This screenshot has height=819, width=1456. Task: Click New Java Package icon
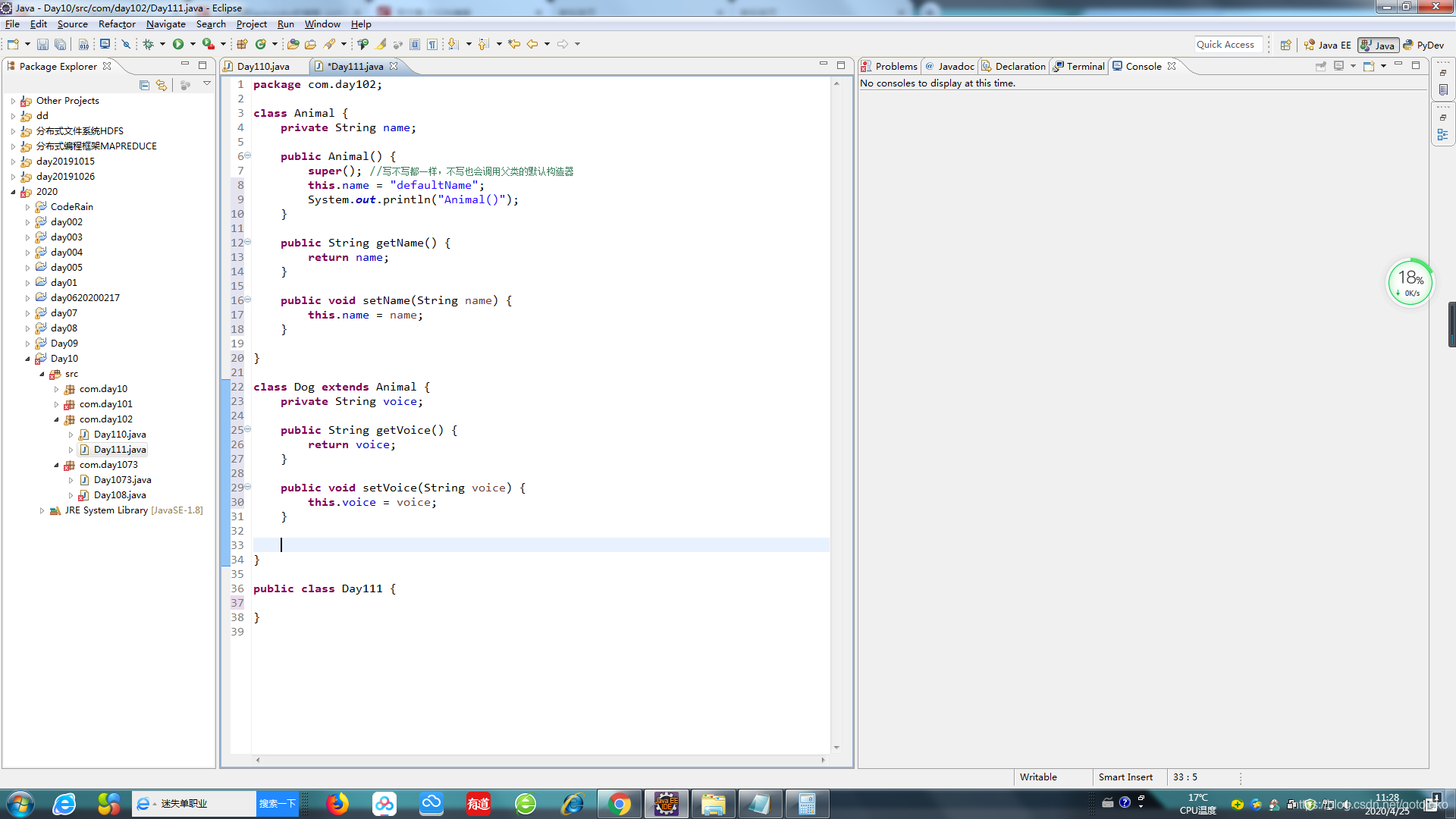click(243, 45)
